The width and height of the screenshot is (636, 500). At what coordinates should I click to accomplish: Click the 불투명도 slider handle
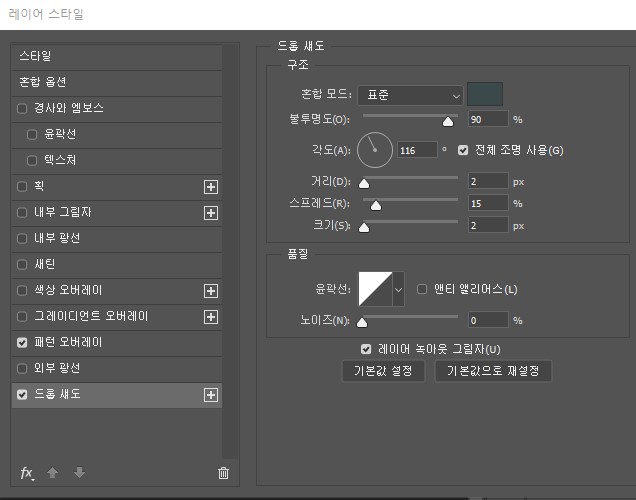448,121
